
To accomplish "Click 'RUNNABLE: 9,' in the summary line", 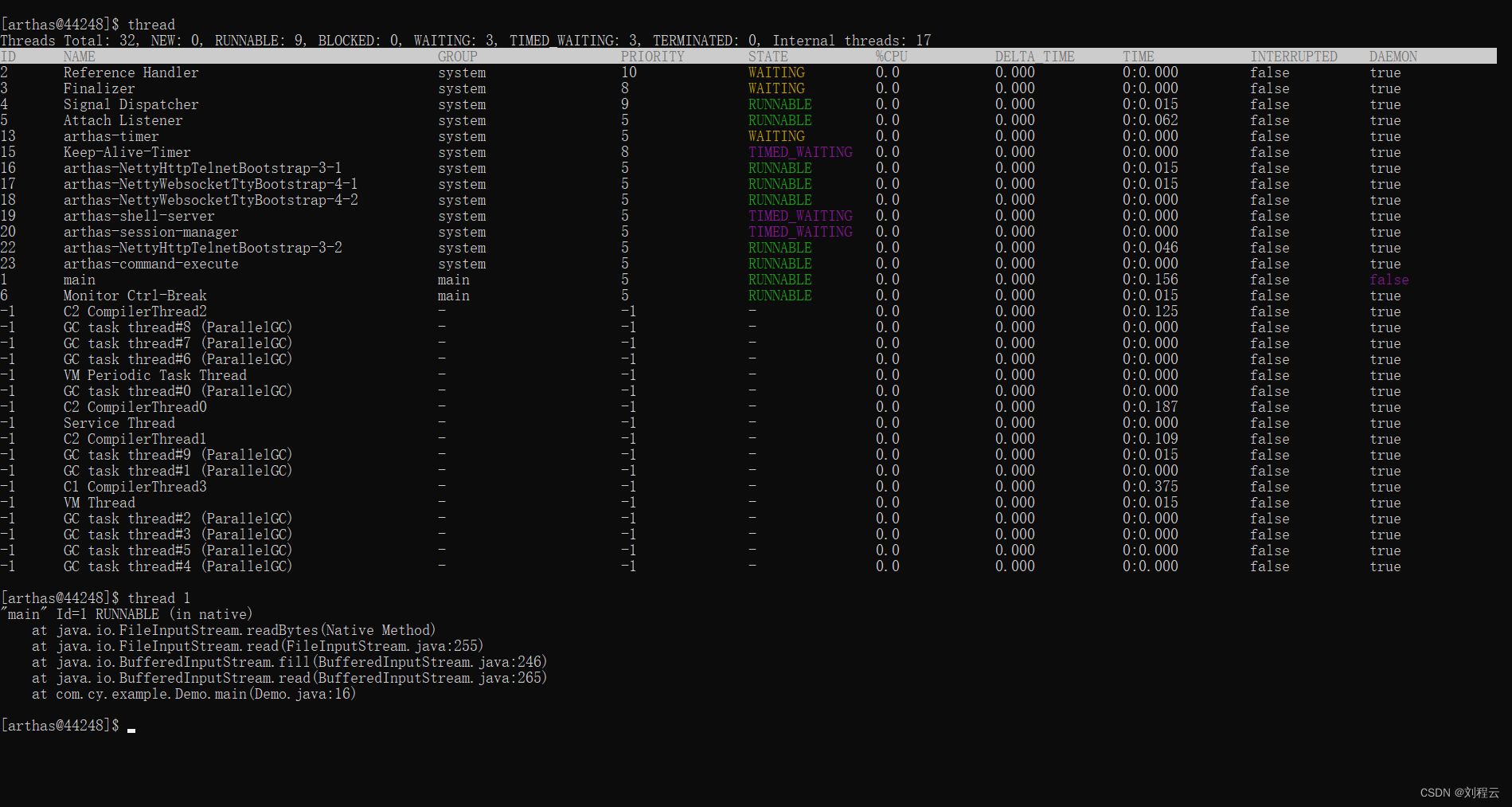I will click(261, 41).
